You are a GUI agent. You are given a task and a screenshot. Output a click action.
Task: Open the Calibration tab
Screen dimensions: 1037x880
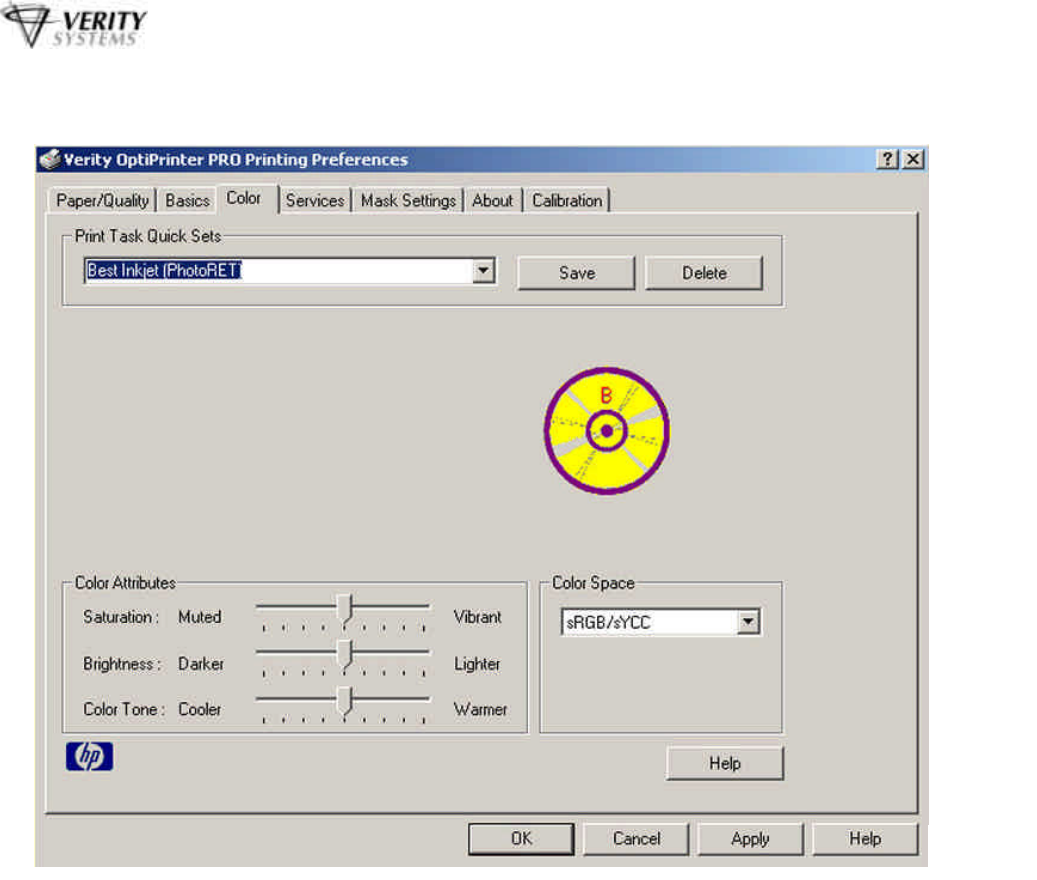[567, 201]
